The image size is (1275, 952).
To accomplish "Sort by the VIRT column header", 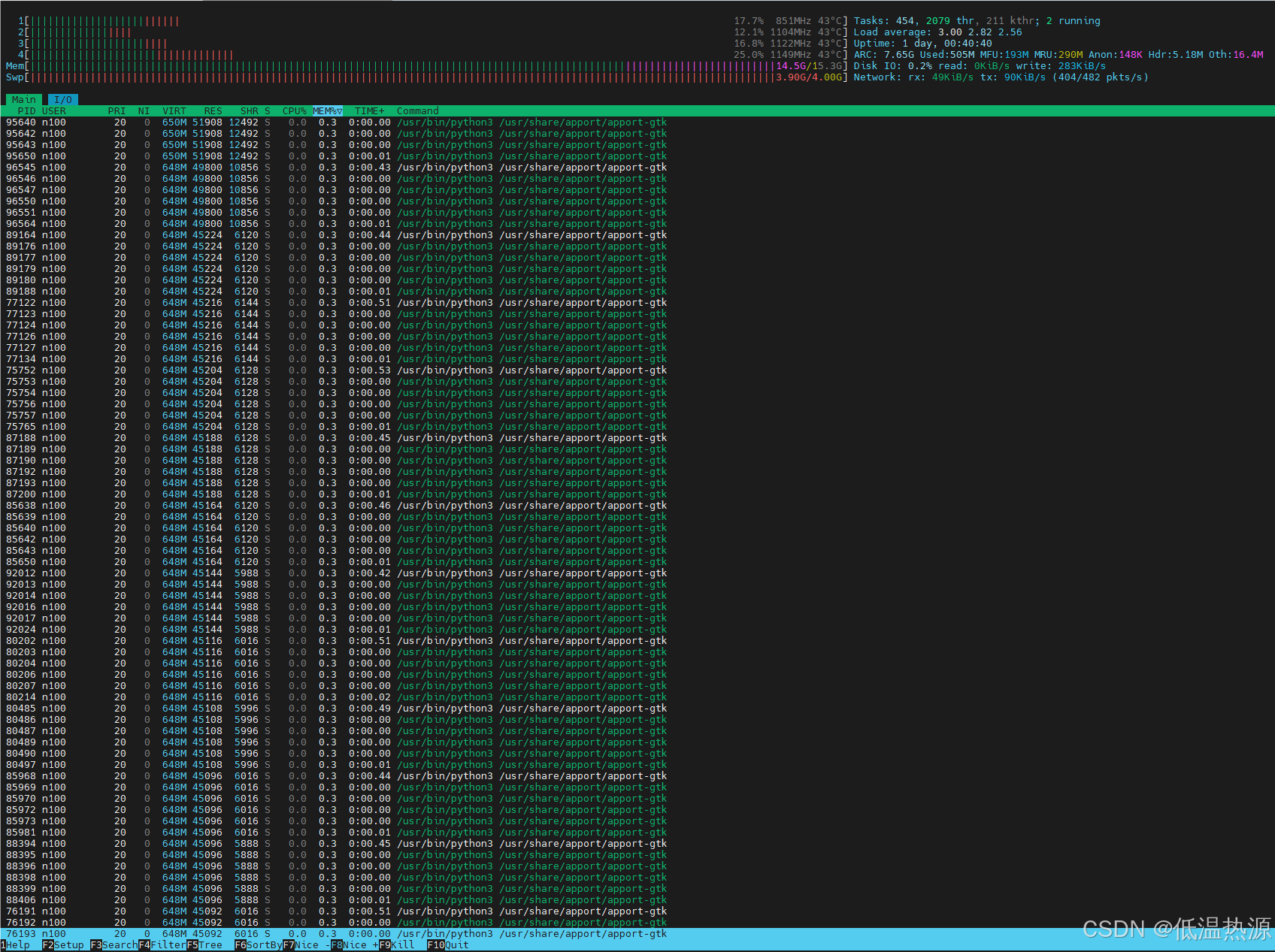I will [x=174, y=111].
